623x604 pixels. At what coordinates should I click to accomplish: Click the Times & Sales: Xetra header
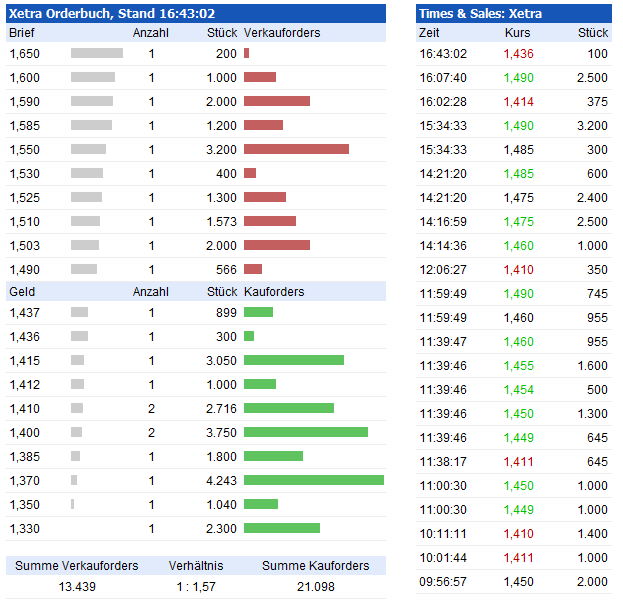[x=480, y=13]
